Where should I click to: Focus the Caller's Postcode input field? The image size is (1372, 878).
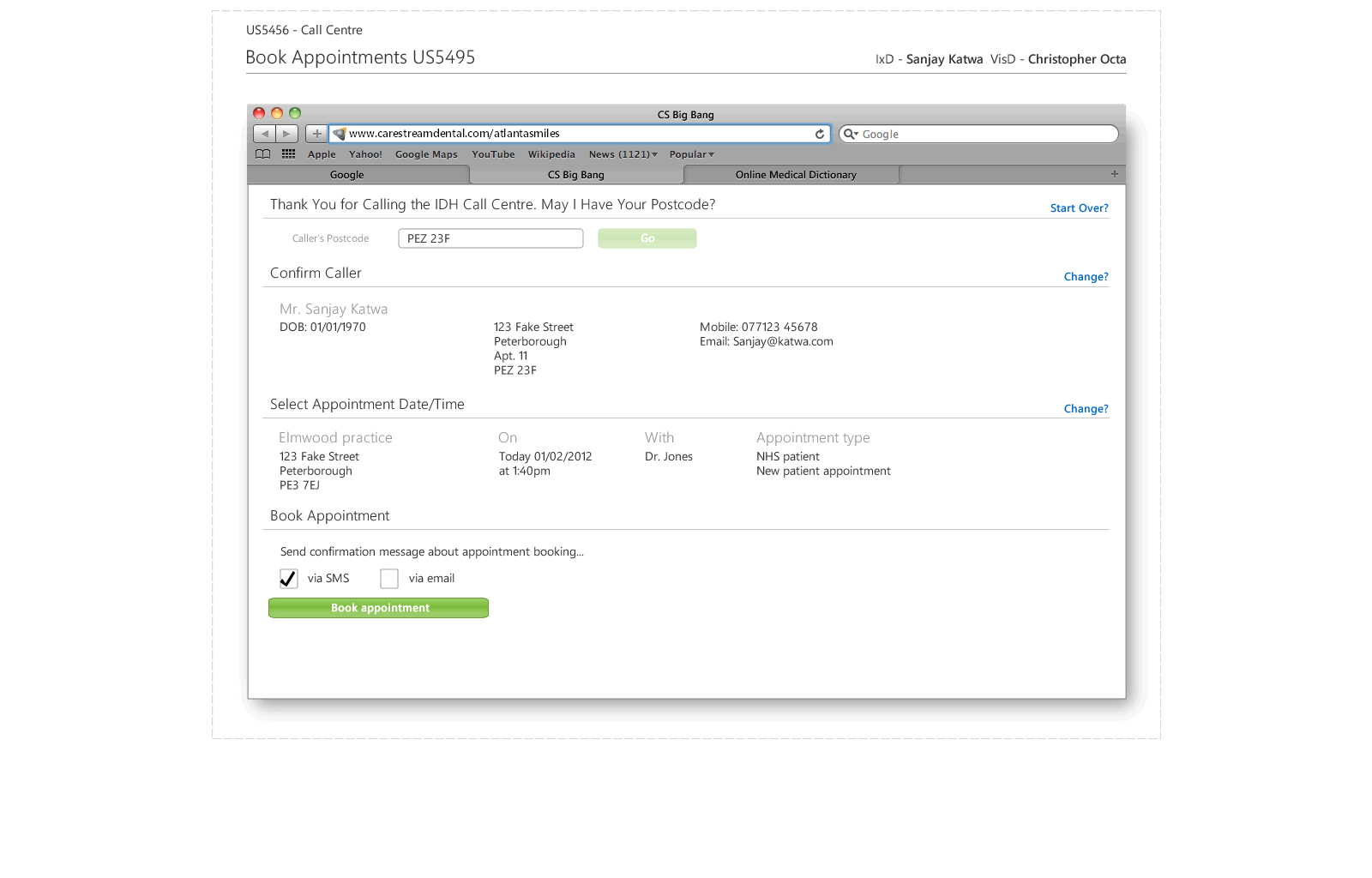tap(490, 238)
